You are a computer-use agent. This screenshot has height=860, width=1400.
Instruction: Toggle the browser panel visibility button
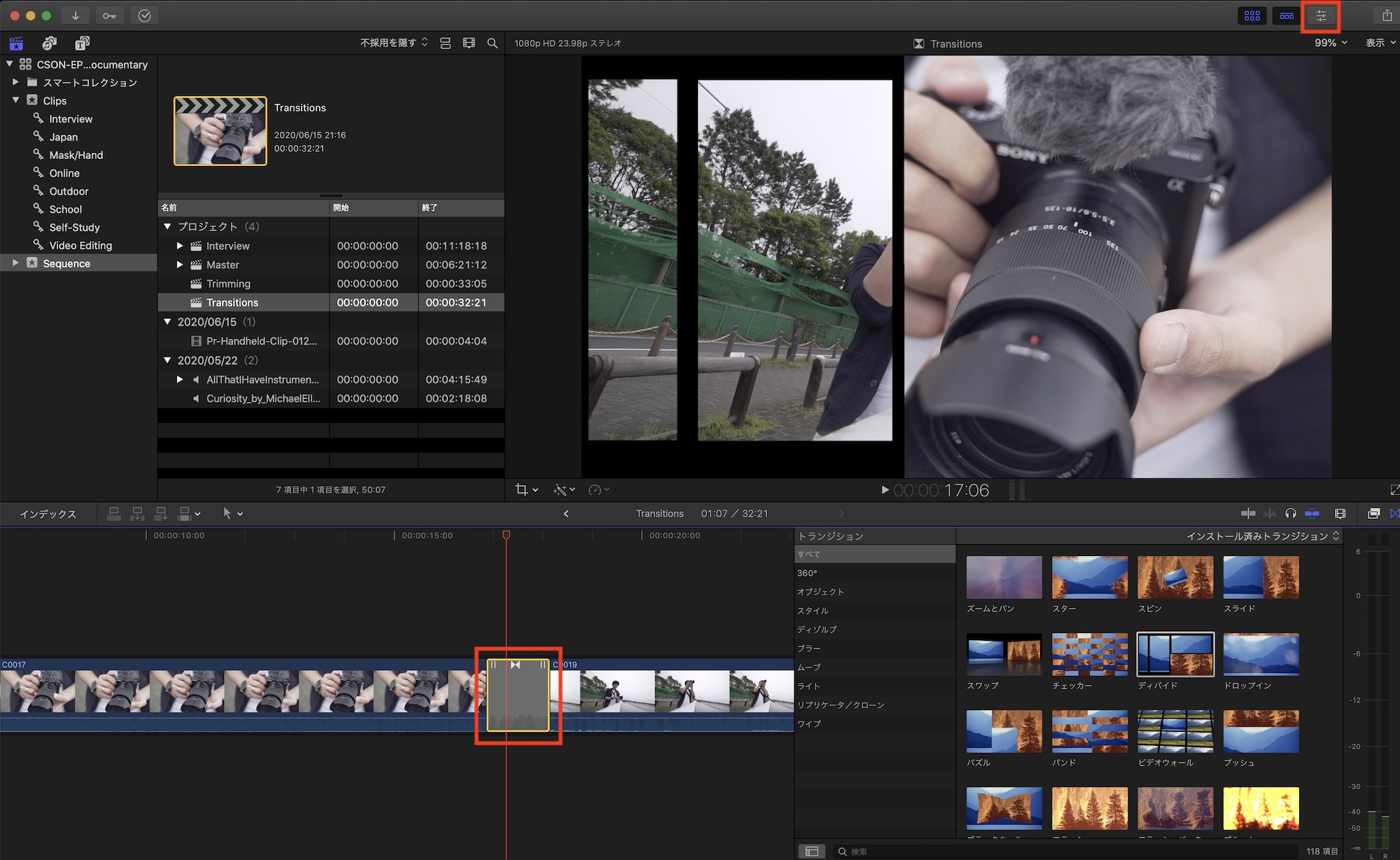click(x=1252, y=15)
